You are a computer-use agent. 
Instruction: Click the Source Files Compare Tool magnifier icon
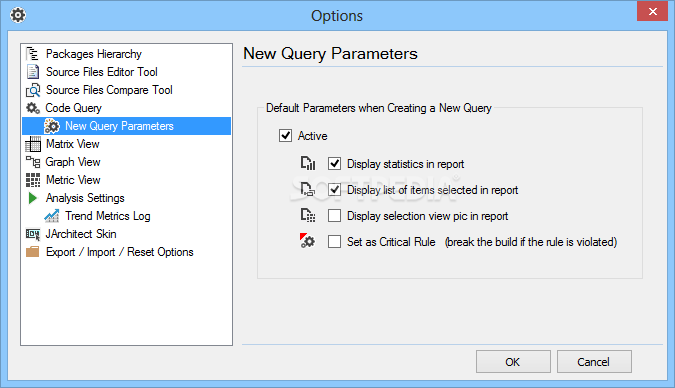(33, 90)
